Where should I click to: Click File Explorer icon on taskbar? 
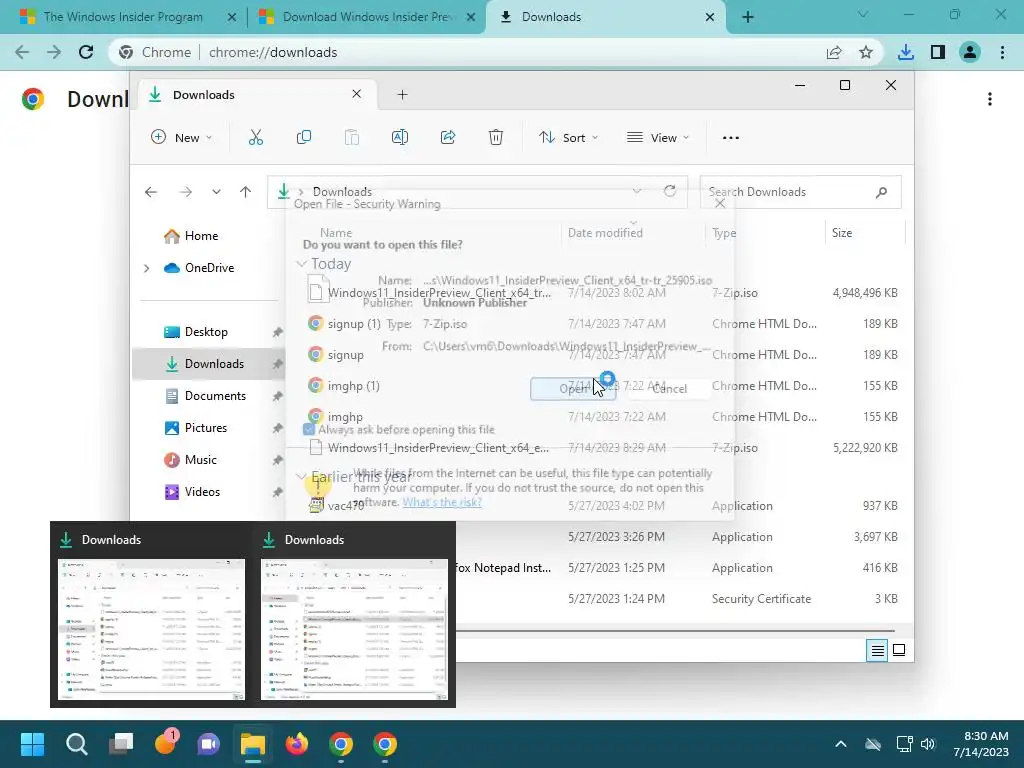[x=253, y=744]
